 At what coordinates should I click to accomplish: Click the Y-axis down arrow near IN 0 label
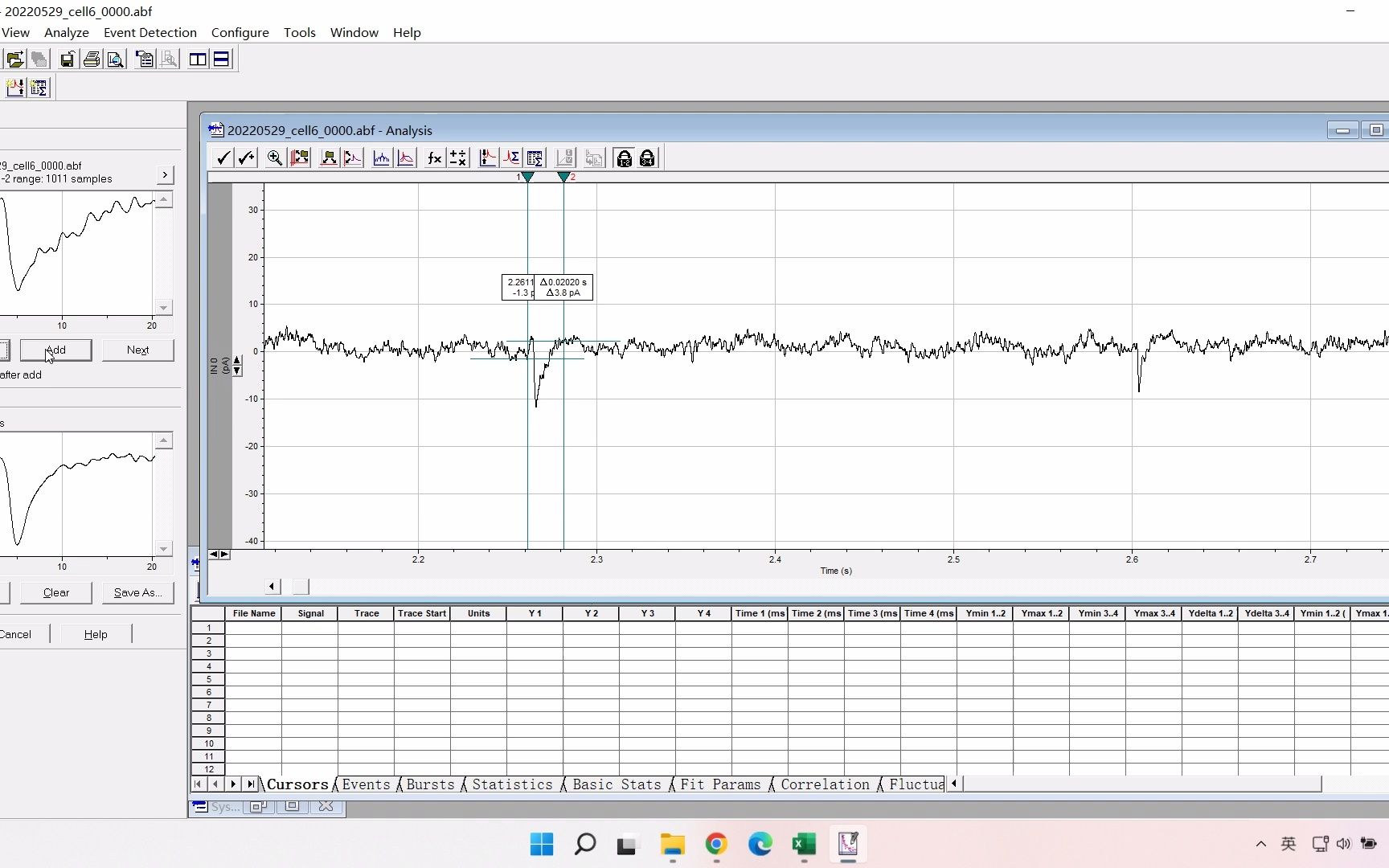point(237,371)
